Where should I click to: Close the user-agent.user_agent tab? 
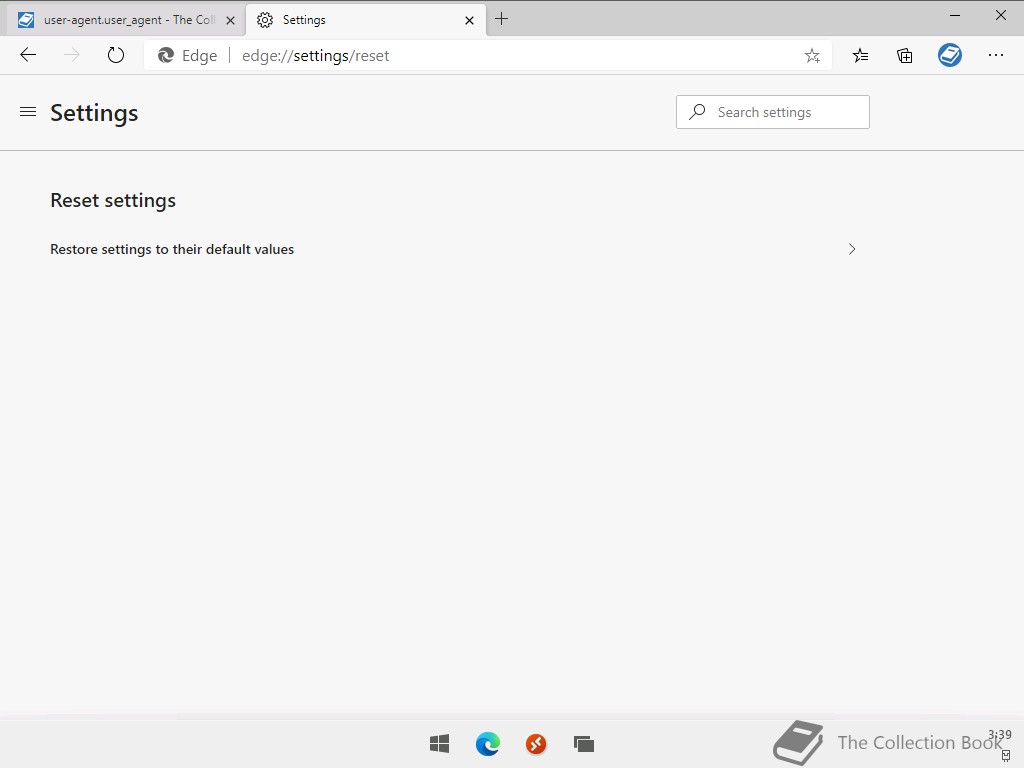pos(230,20)
